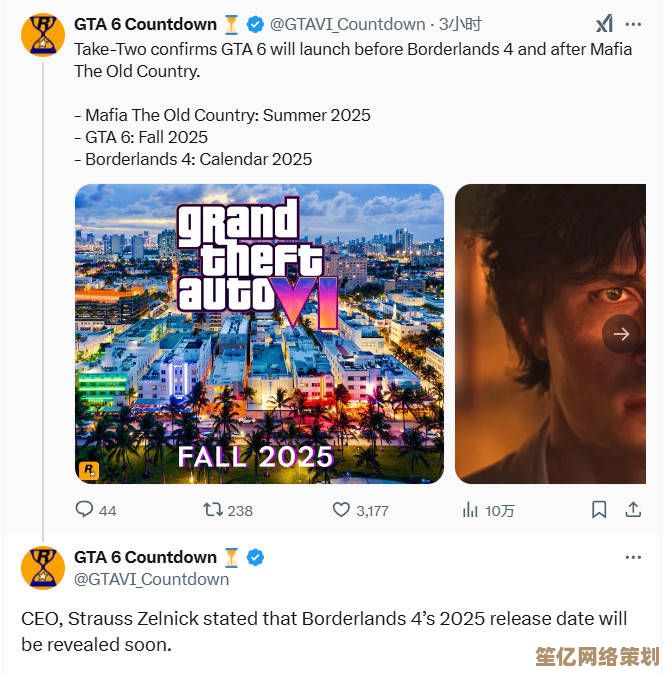Image resolution: width=666 pixels, height=675 pixels.
Task: Open the Grand Theft Auto VI image
Action: pos(259,334)
